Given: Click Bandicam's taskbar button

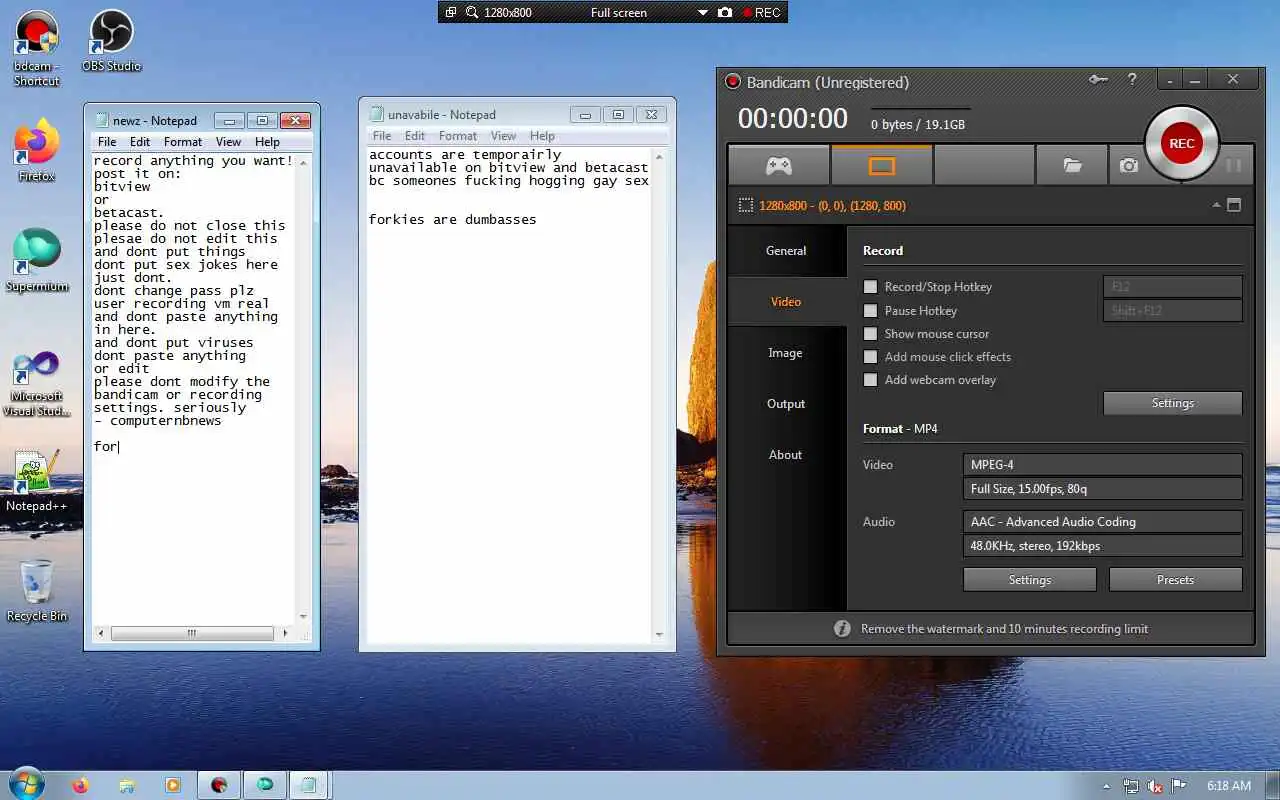Looking at the screenshot, I should click(219, 785).
